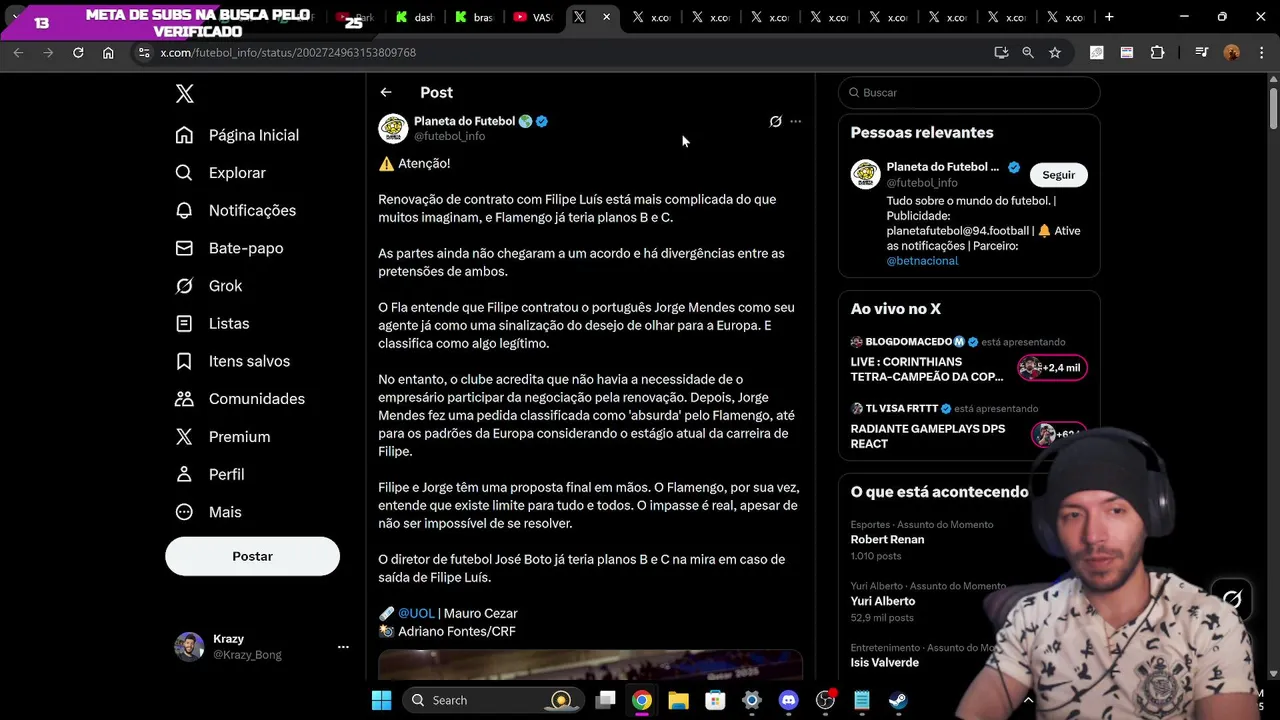This screenshot has width=1280, height=720.
Task: Click Planeta do Futebol post avatar
Action: point(393,128)
